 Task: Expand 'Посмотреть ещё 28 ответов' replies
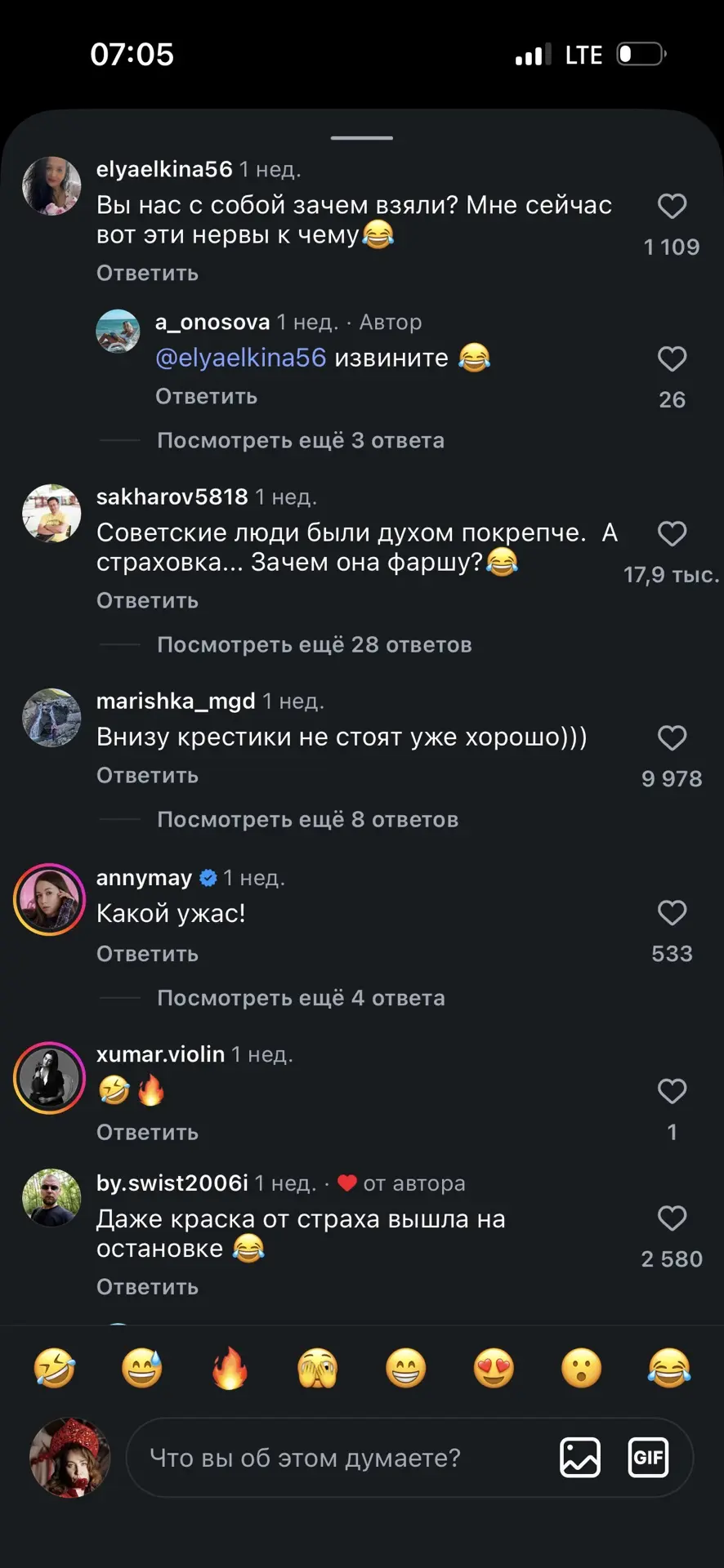[315, 644]
